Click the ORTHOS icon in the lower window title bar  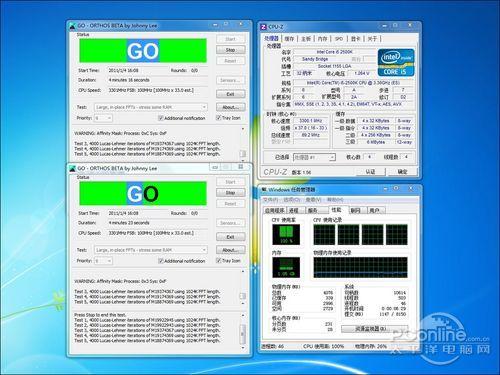click(72, 168)
